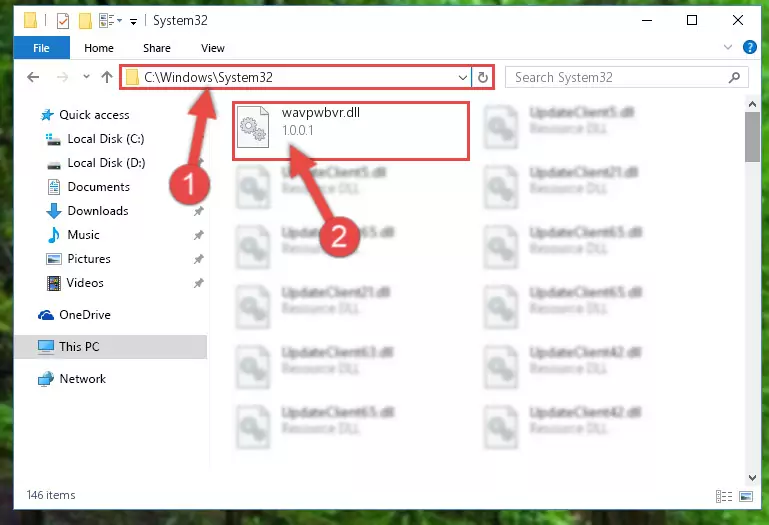
Task: Select the wavpwbvr.dll file
Action: click(x=351, y=131)
